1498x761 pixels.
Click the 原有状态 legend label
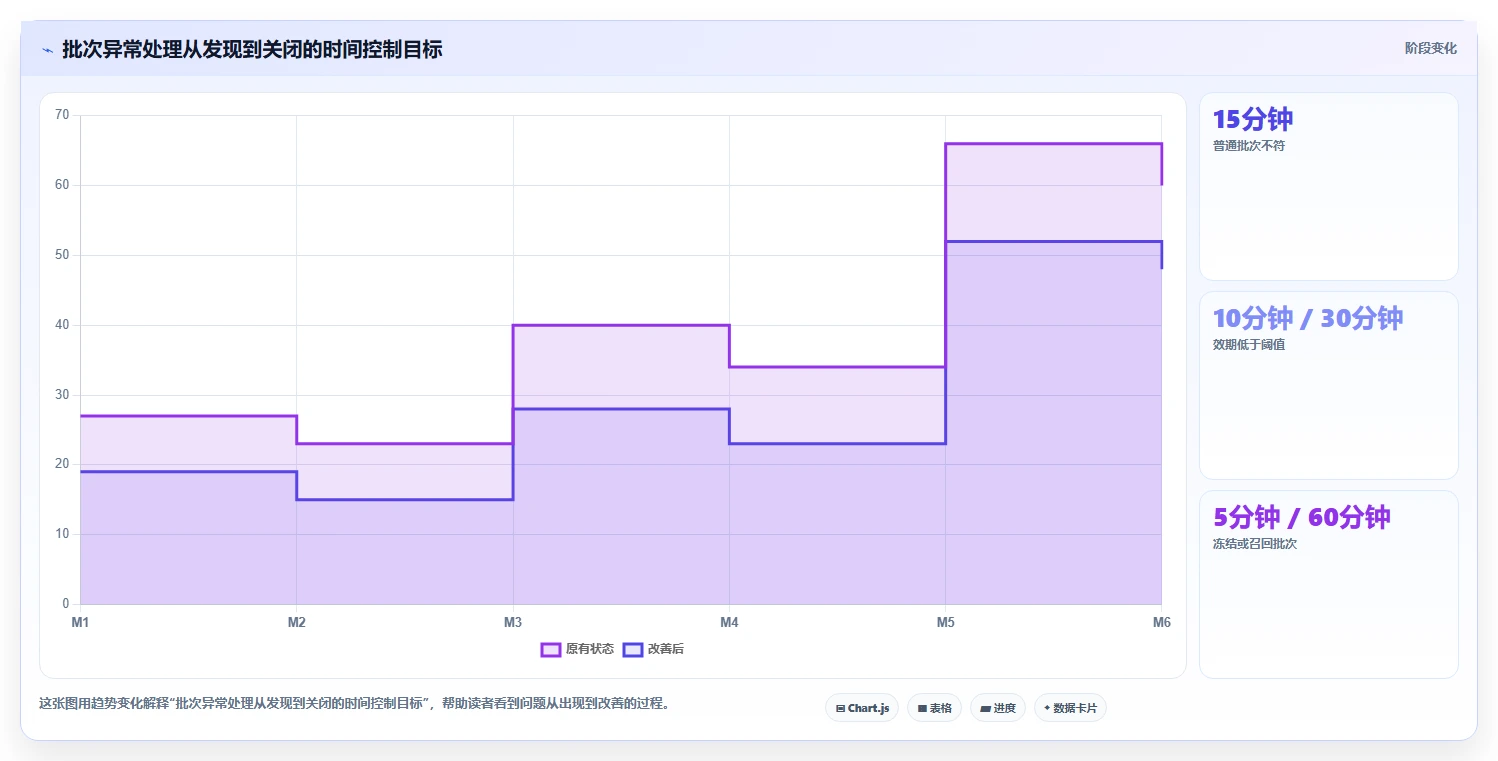pos(590,649)
